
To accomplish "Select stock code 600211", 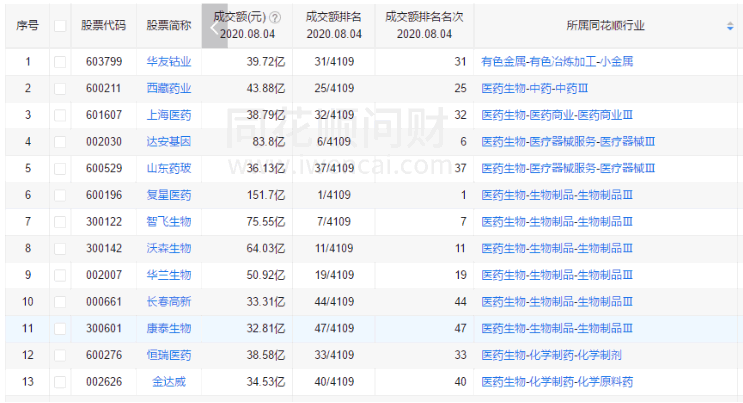I will (104, 88).
